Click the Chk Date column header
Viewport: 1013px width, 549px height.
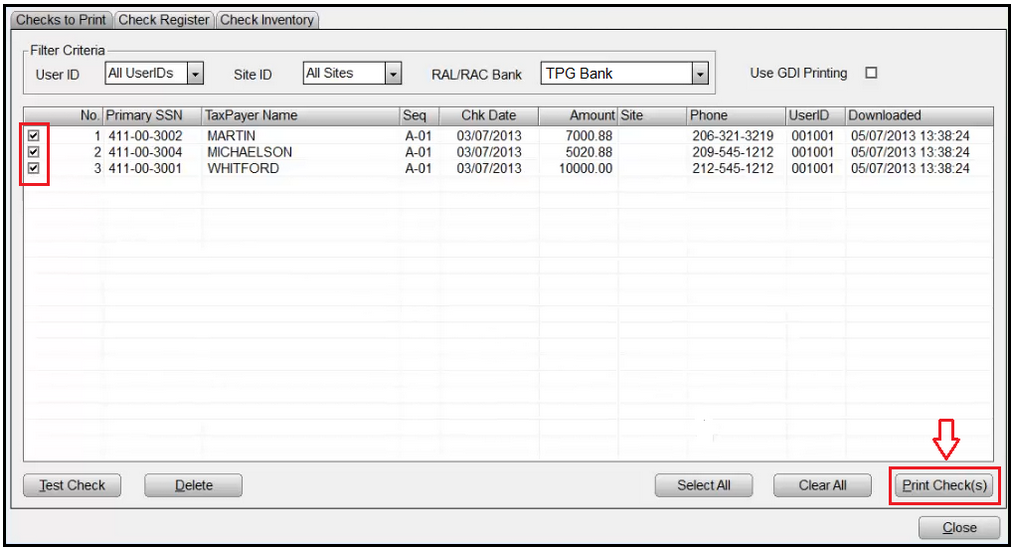489,115
